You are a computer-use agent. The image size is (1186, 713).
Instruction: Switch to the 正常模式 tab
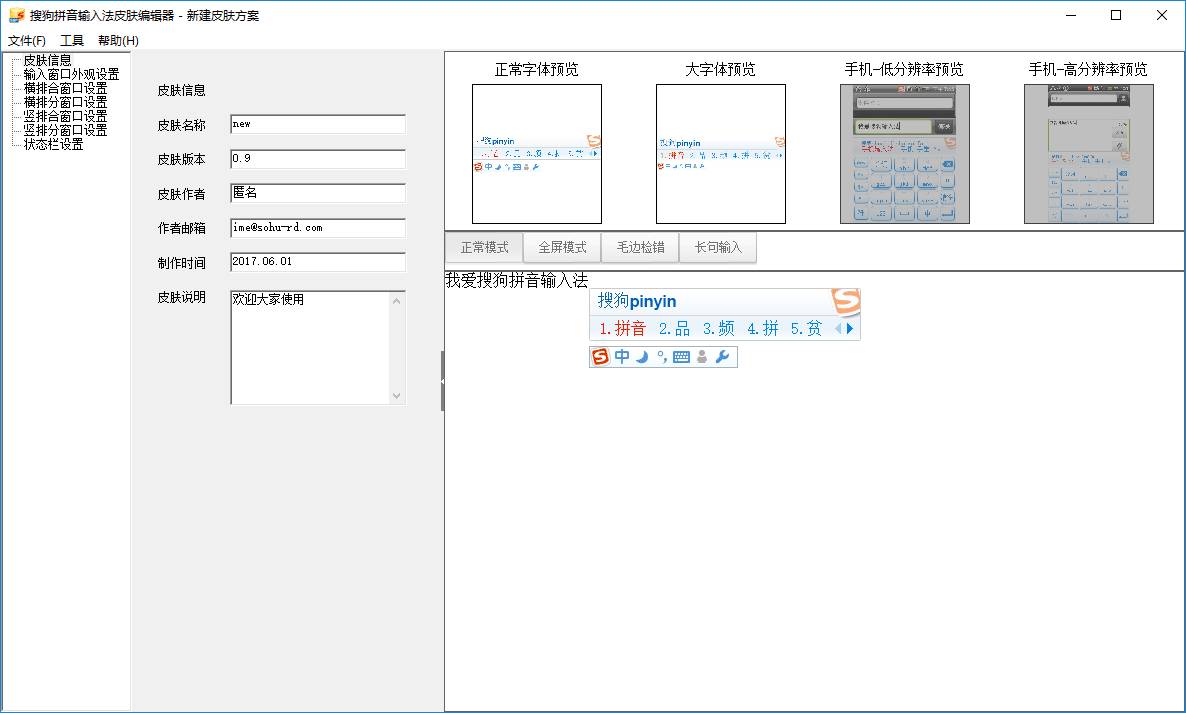click(484, 247)
